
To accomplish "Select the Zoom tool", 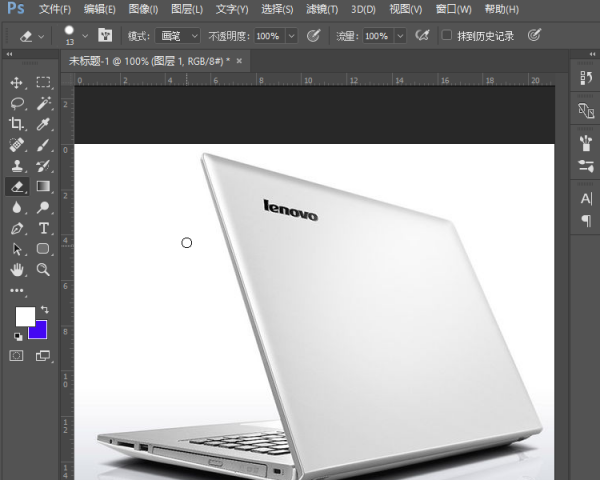I will (x=43, y=269).
